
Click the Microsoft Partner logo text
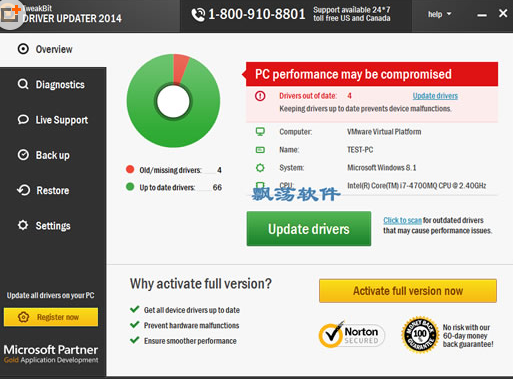[51, 354]
